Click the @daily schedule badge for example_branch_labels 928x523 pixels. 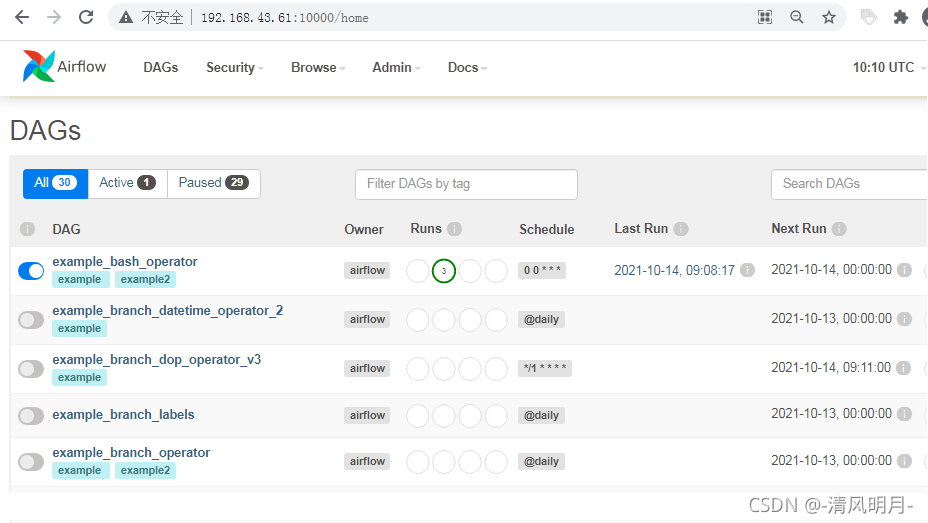(542, 415)
